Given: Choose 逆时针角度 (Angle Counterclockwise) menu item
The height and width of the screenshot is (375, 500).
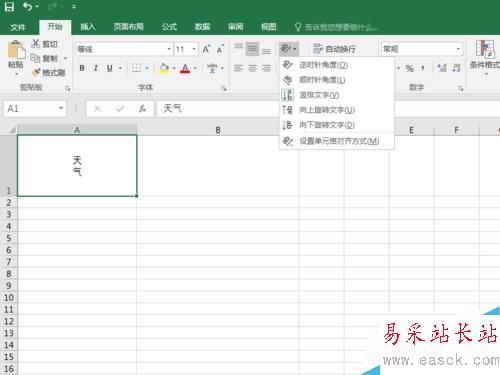Looking at the screenshot, I should click(337, 65).
